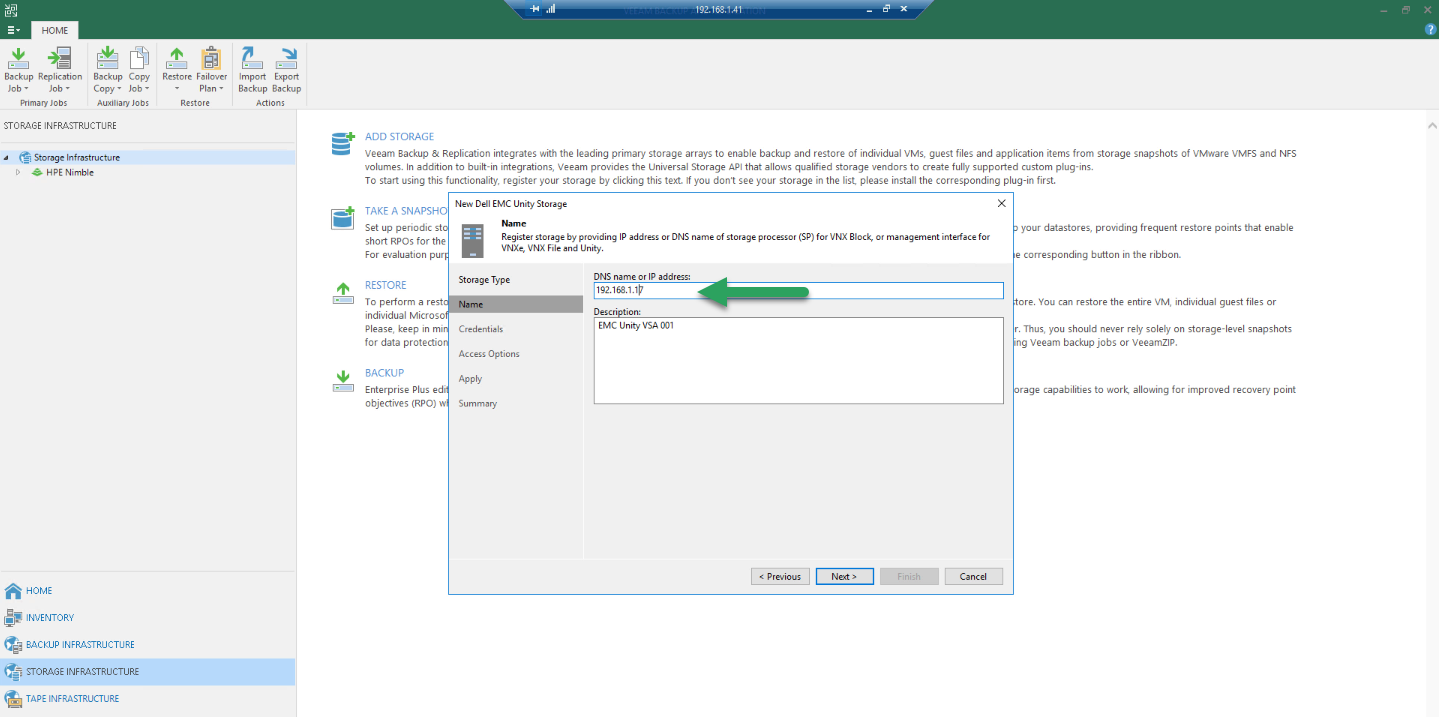
Task: Click the ADD STORAGE heading link
Action: 399,137
